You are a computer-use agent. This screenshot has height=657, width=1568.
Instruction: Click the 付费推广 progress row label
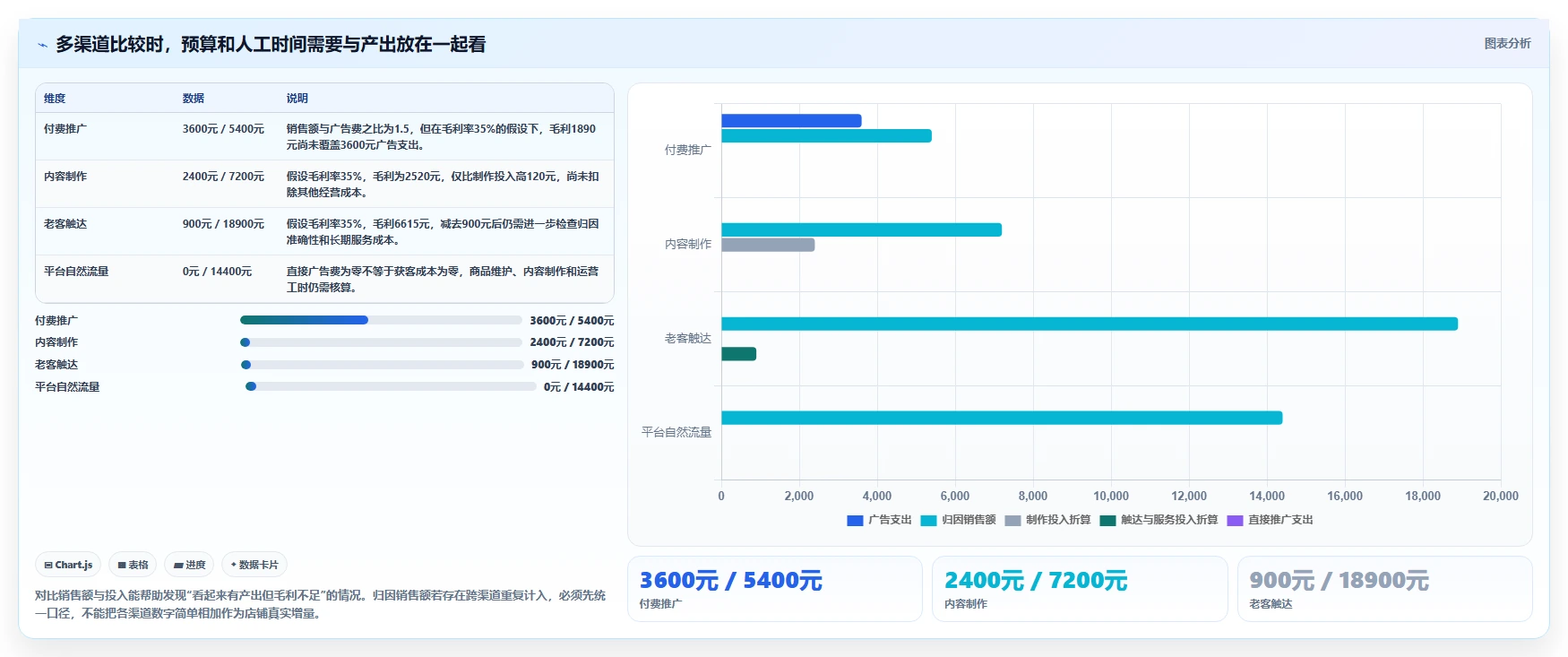(x=56, y=321)
